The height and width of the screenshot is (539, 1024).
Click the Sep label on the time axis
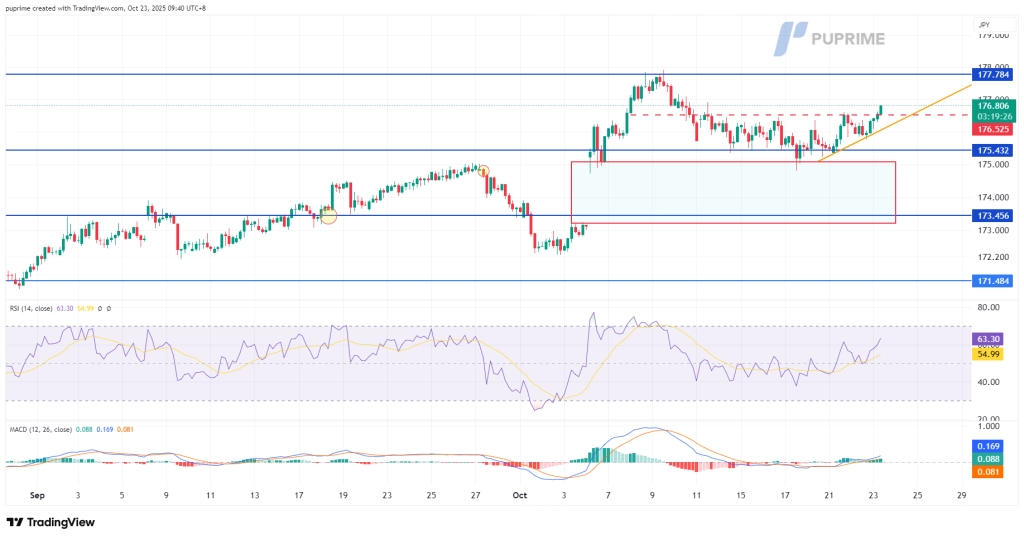(x=37, y=495)
